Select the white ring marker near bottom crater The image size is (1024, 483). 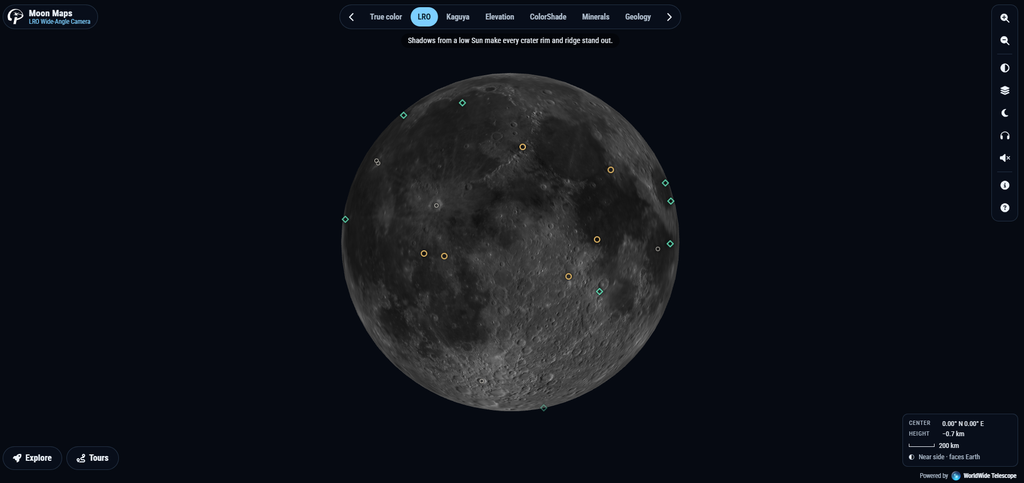(482, 381)
